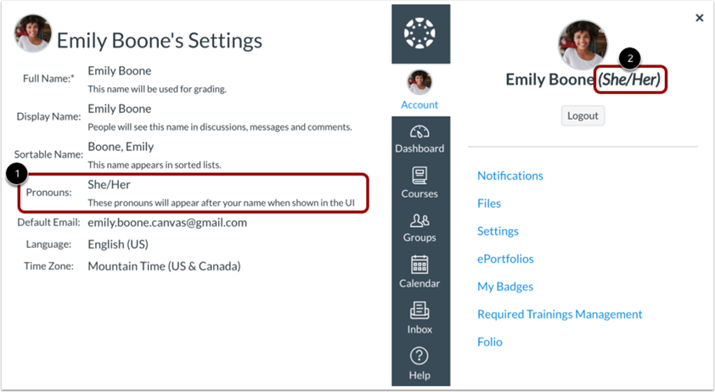This screenshot has width=715, height=392.
Task: Click Emily Boone's large tray profile picture
Action: 583,45
